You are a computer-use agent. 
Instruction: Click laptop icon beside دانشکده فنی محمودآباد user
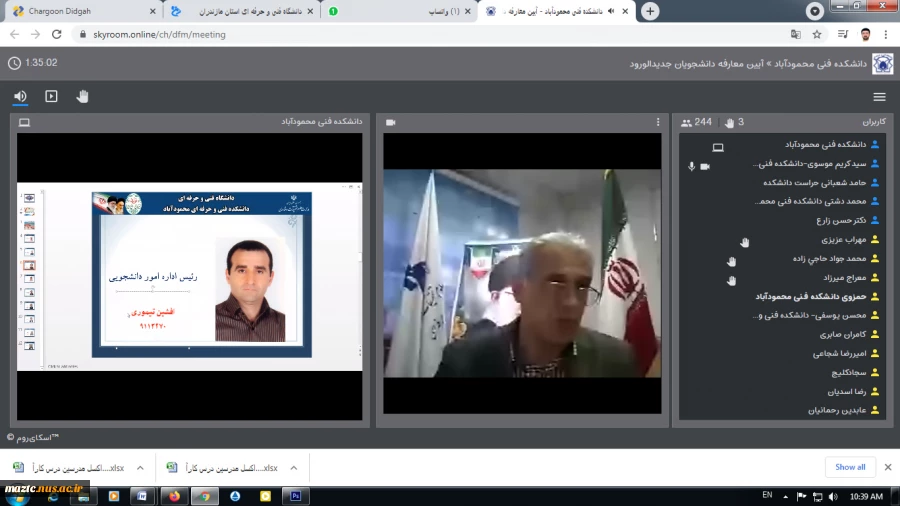click(718, 147)
